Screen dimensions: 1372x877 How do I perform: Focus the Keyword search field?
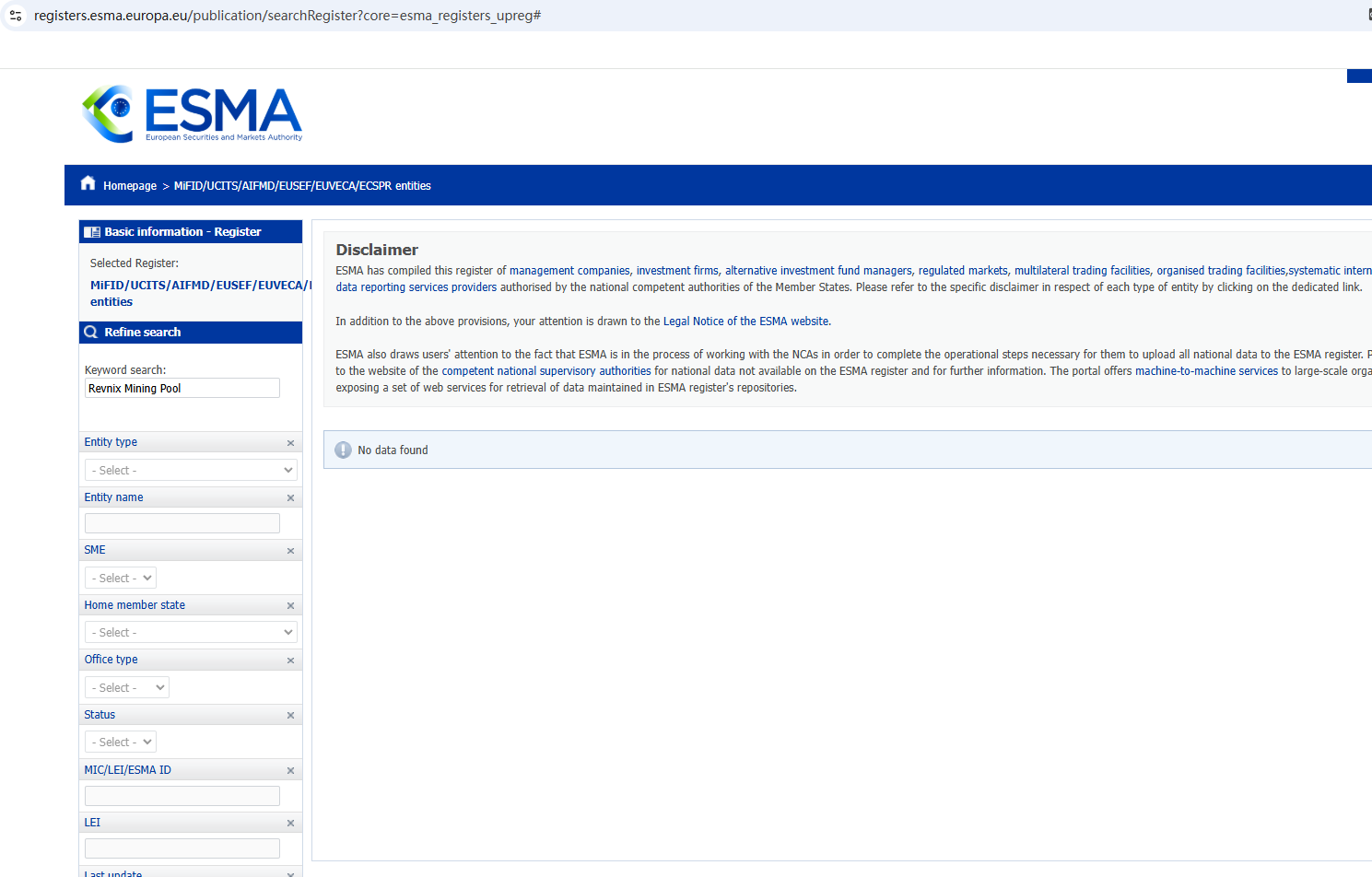pos(182,388)
